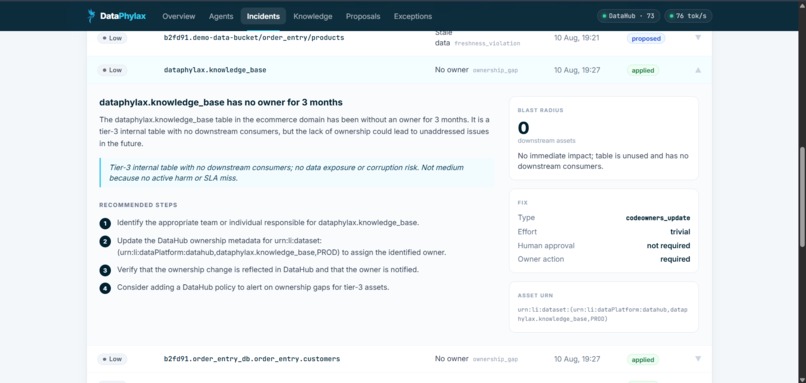Click Owner action 'required' value
The image size is (806, 383).
[675, 260]
